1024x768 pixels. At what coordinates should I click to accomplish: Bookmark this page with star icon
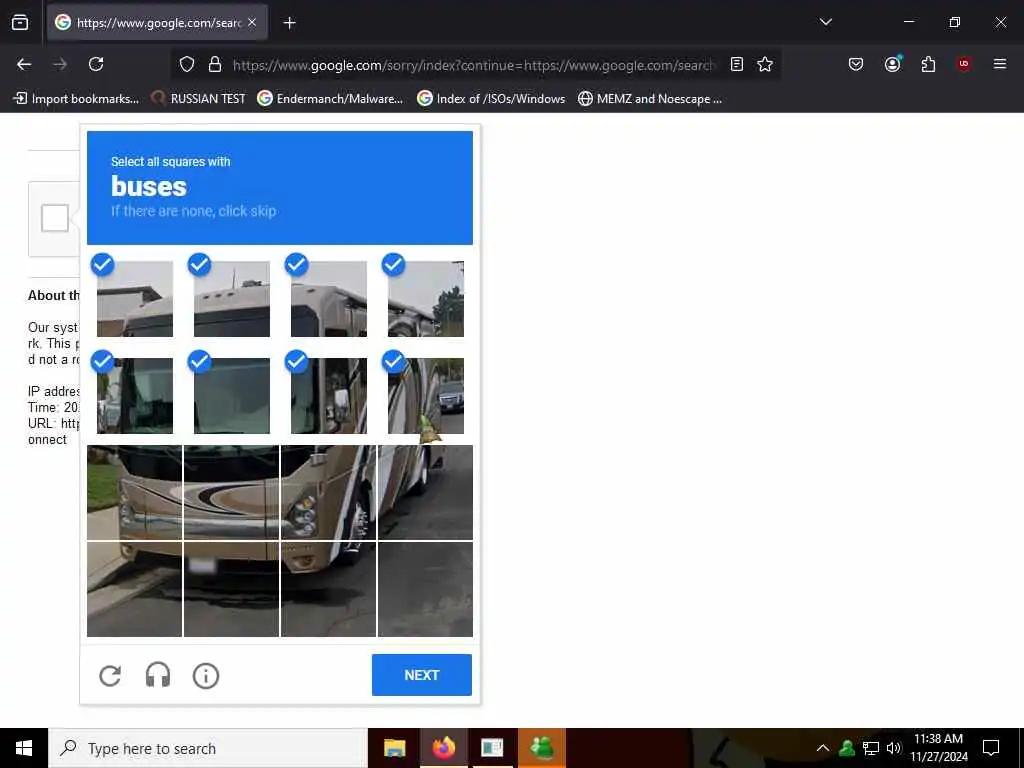click(765, 64)
